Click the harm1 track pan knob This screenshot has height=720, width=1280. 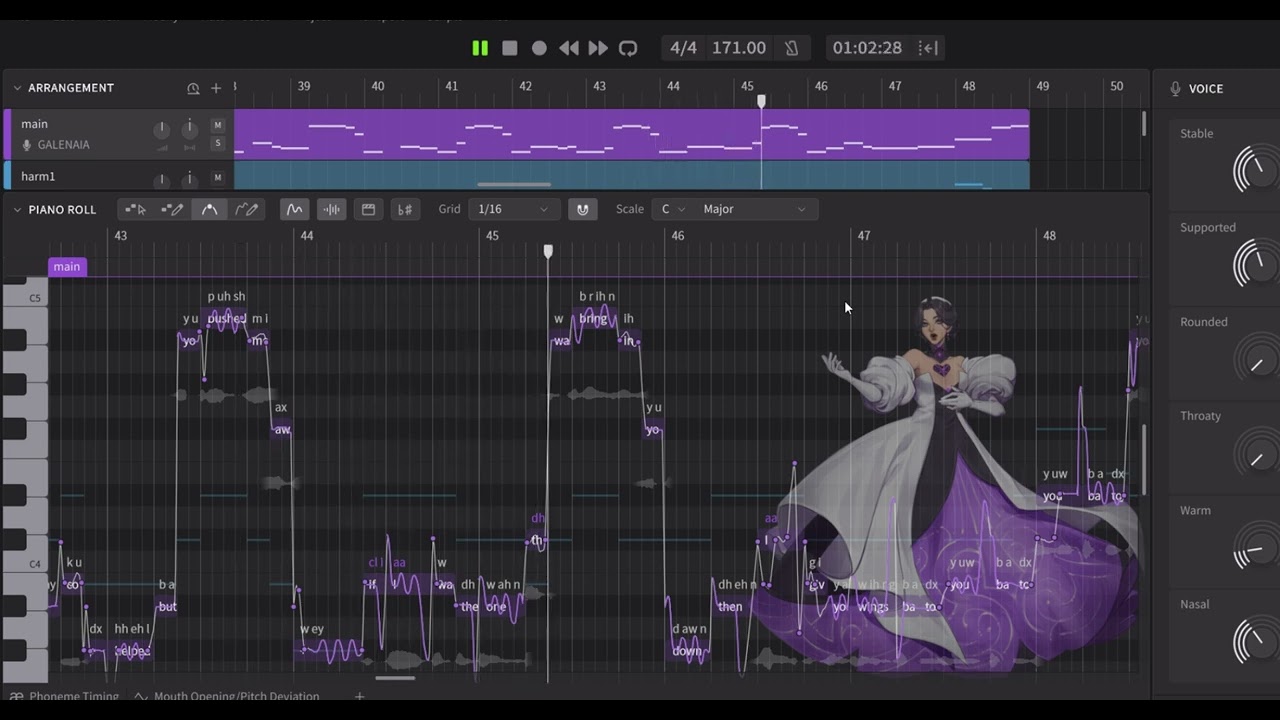(x=189, y=181)
